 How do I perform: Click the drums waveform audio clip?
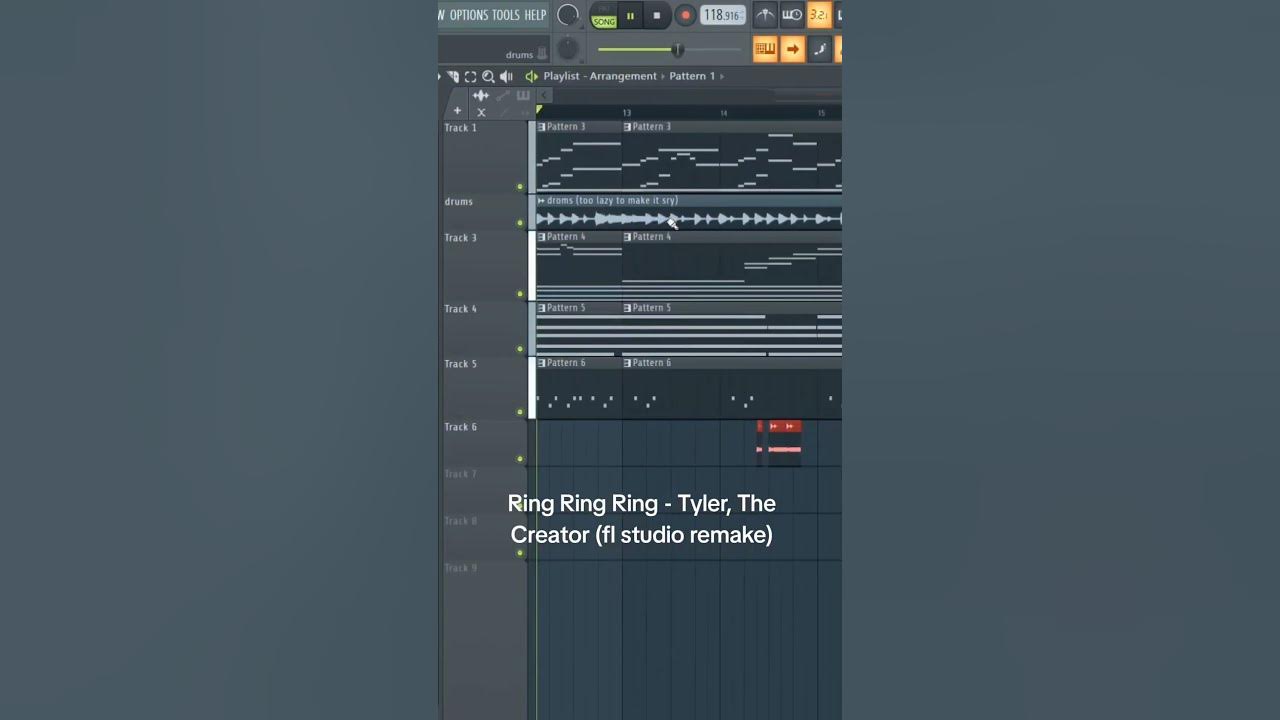pos(689,219)
